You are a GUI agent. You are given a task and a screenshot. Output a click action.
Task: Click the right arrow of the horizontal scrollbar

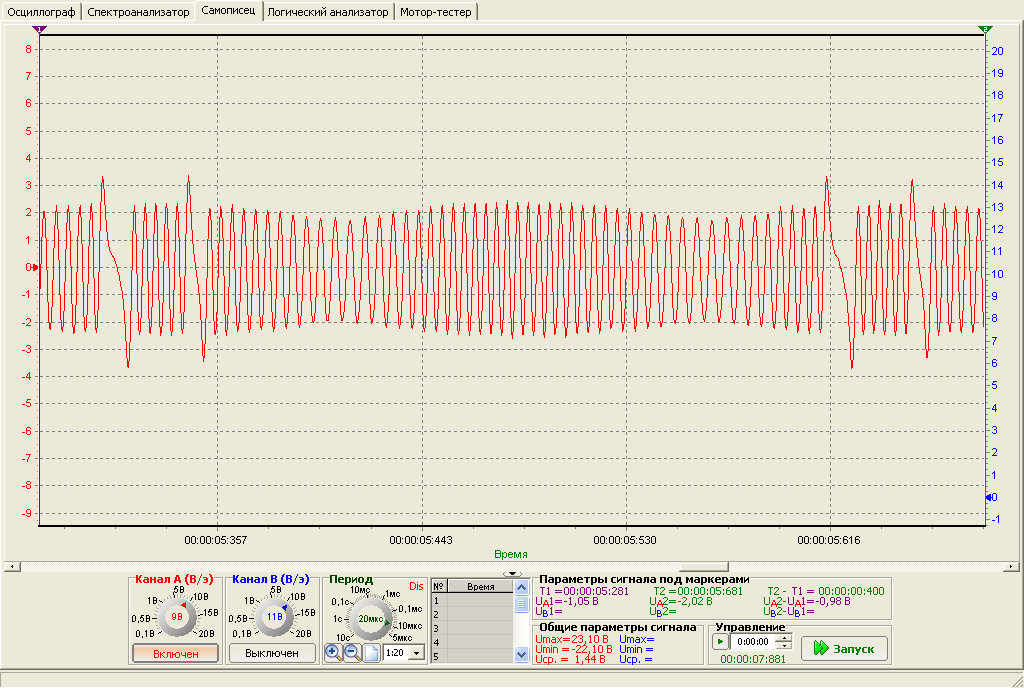(1011, 567)
